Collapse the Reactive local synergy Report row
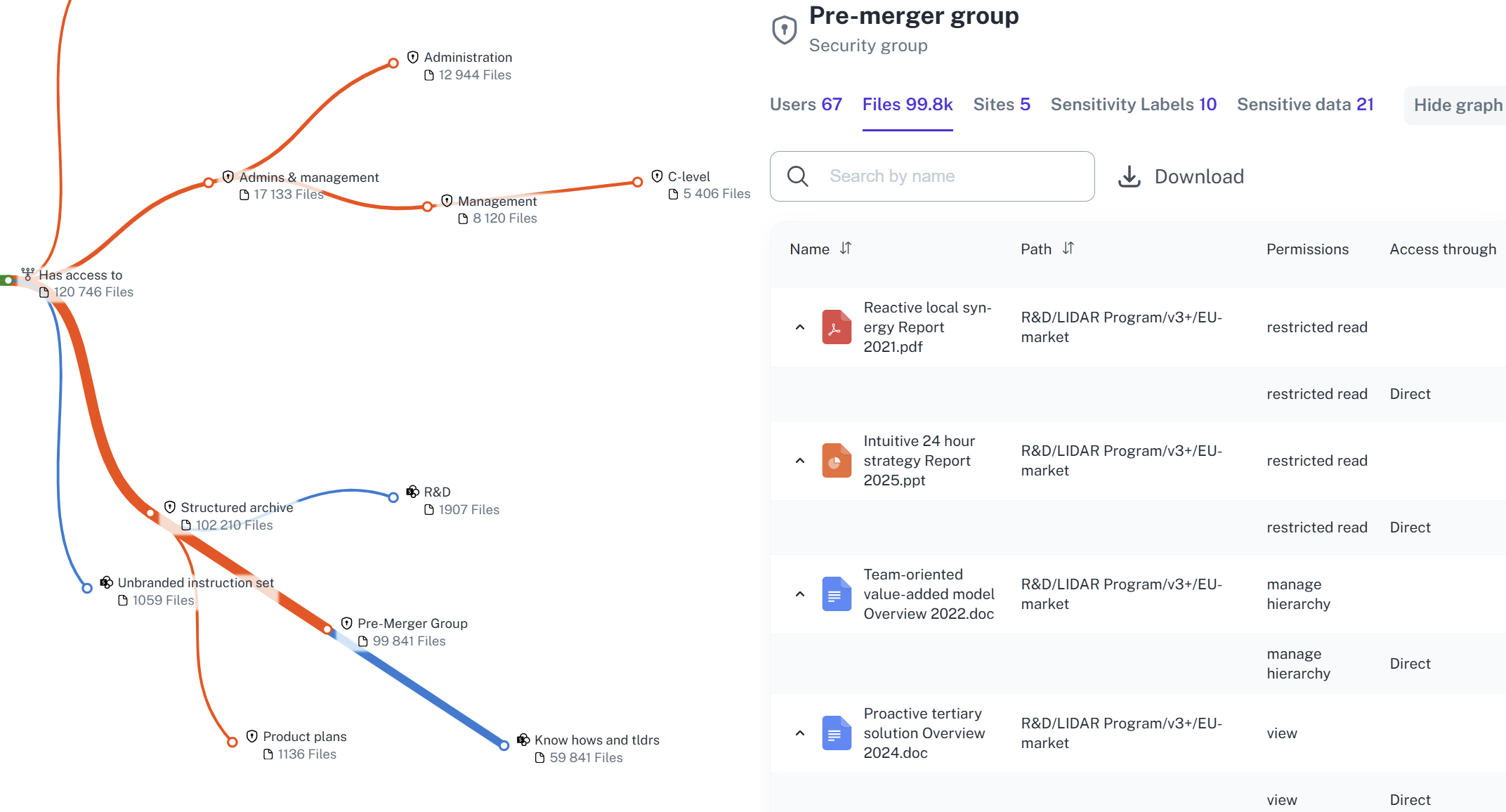1506x812 pixels. (x=800, y=327)
